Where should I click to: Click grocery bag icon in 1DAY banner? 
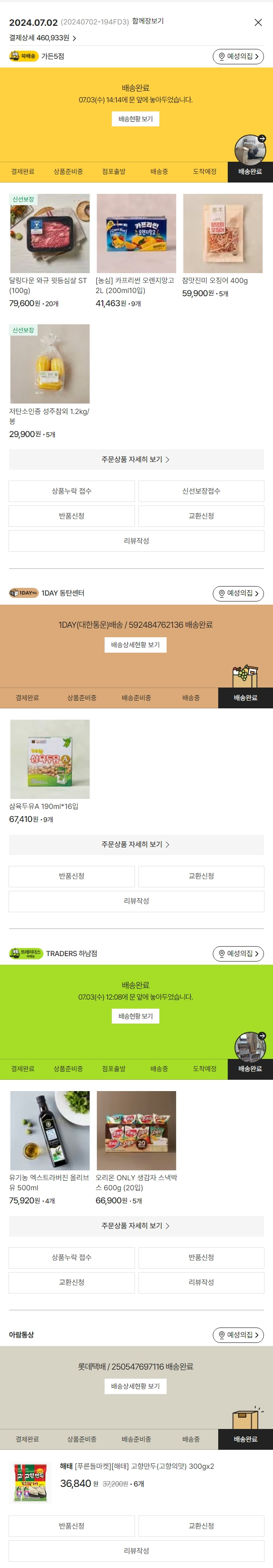coord(245,676)
